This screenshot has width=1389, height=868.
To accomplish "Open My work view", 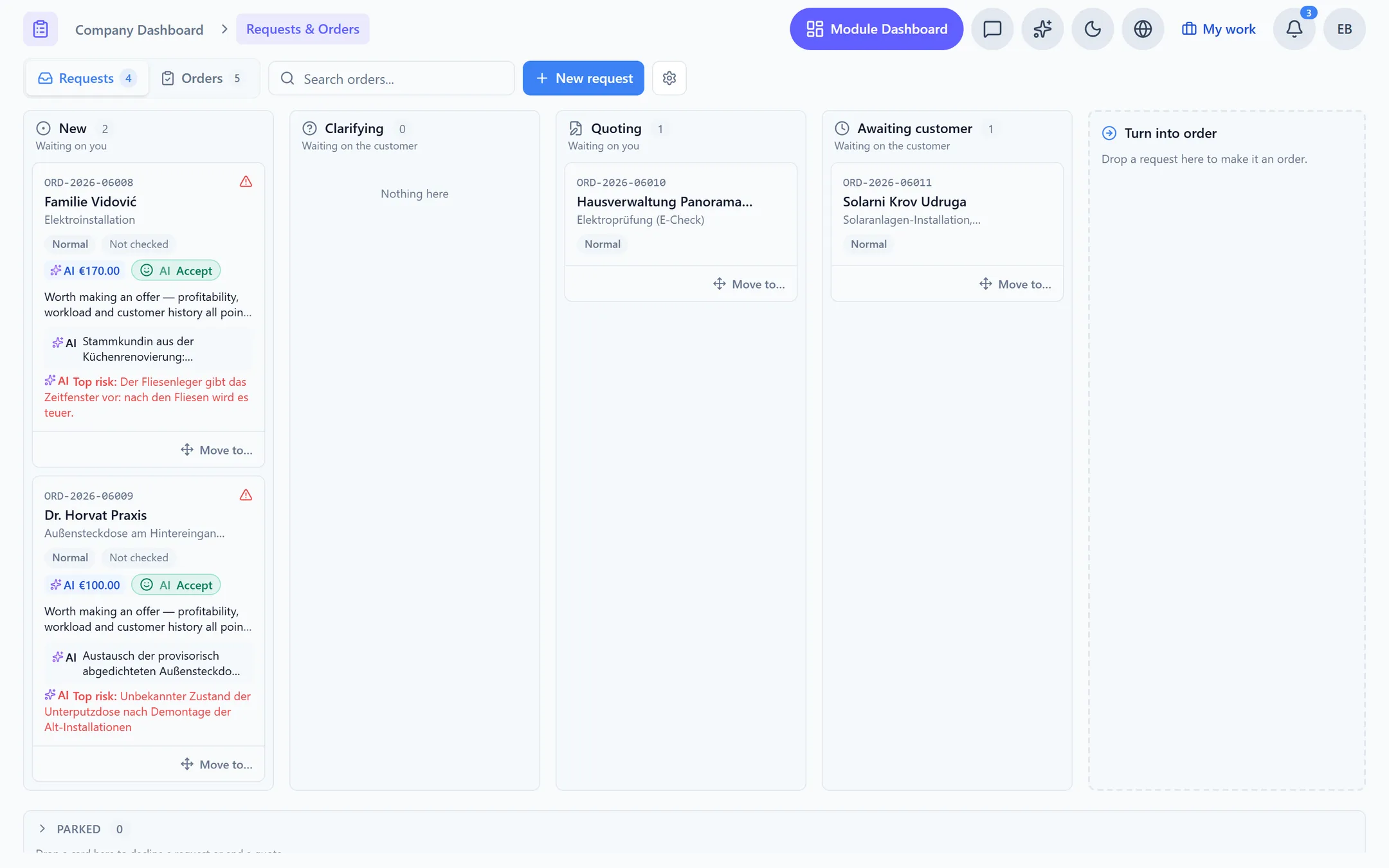I will coord(1219,29).
